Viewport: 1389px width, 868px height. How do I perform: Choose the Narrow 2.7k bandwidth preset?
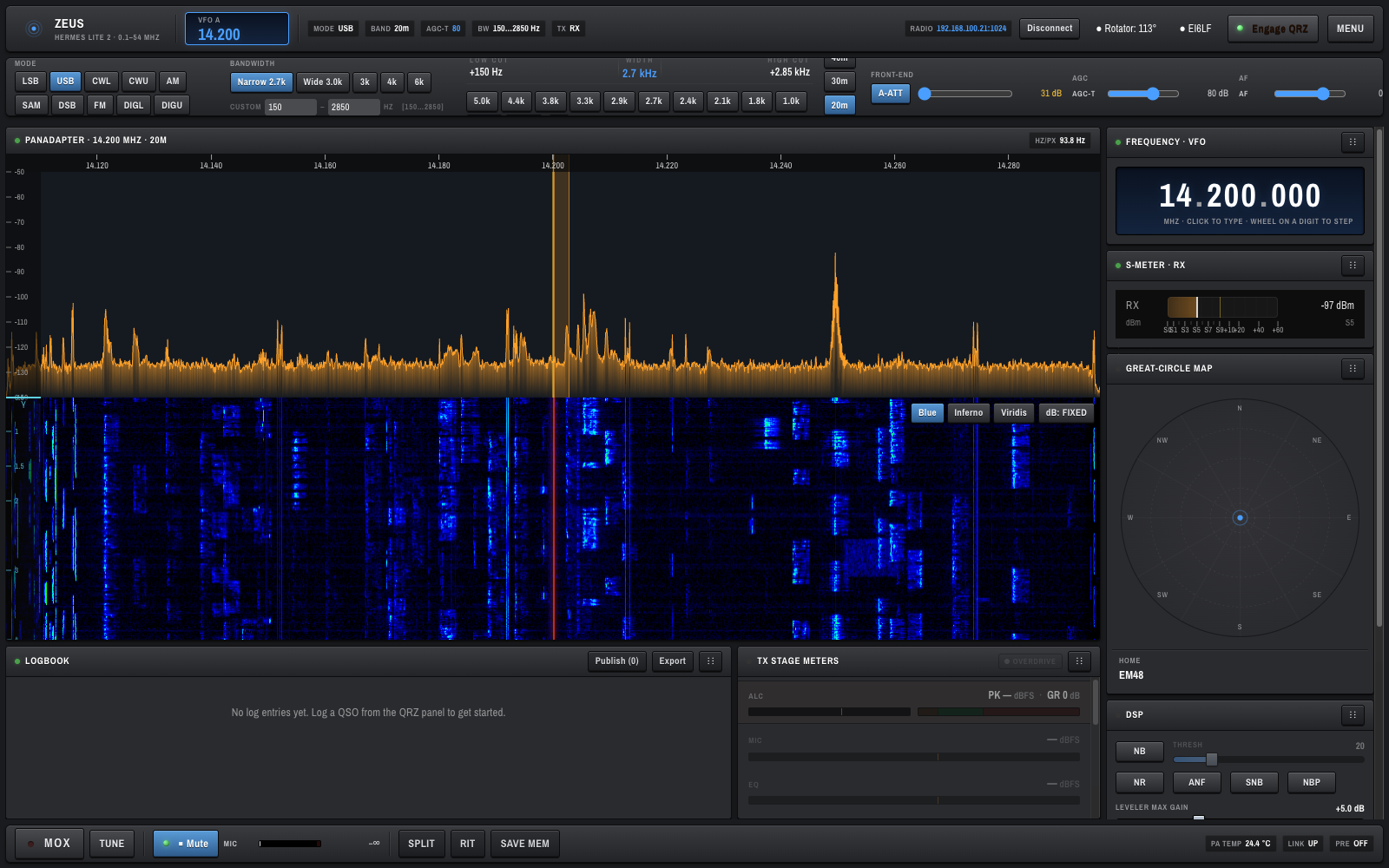261,82
